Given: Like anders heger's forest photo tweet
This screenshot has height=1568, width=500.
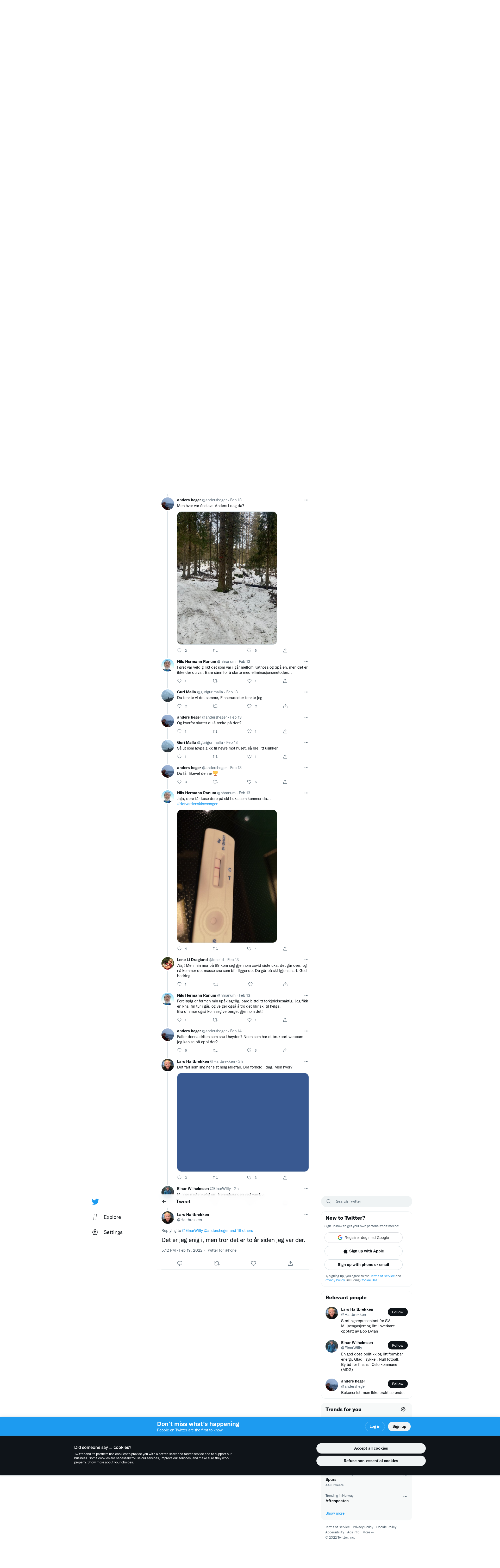Looking at the screenshot, I should [x=249, y=650].
